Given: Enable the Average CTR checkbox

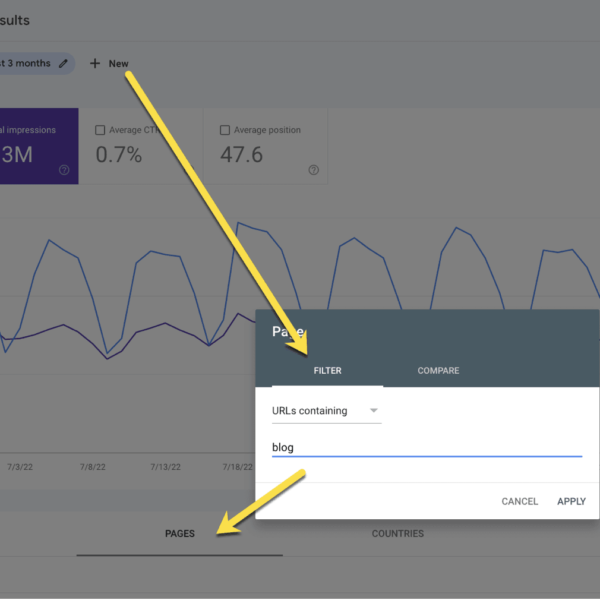Looking at the screenshot, I should (x=100, y=130).
